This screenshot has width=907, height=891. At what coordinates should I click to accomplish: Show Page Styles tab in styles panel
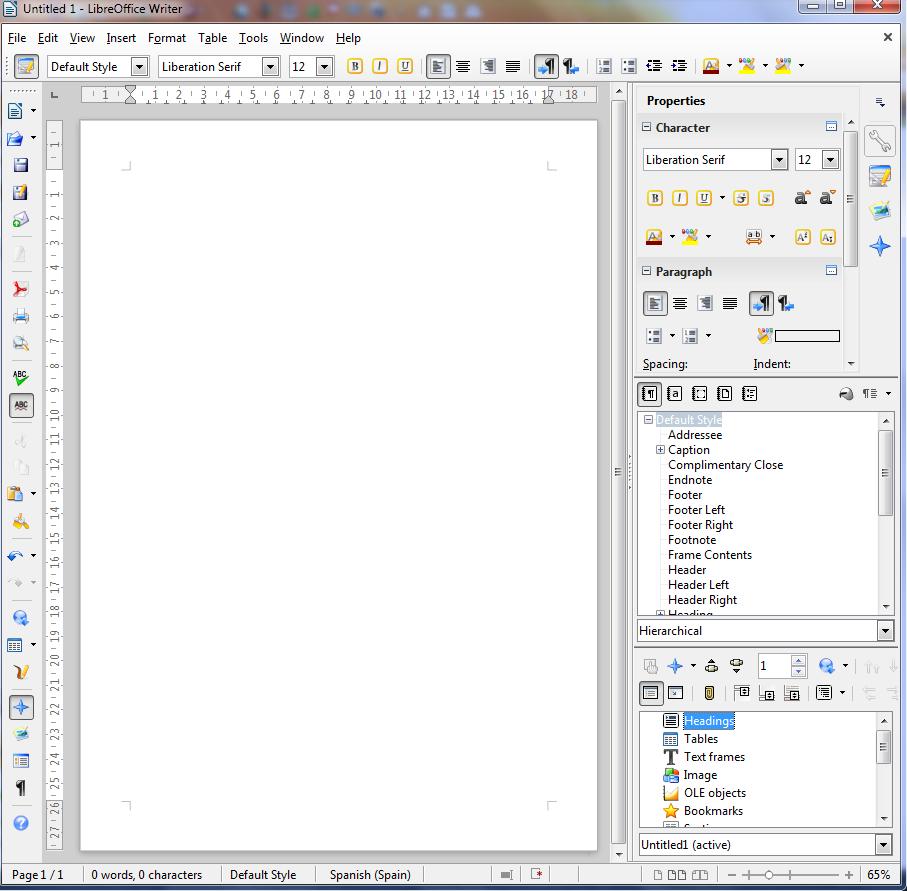724,394
